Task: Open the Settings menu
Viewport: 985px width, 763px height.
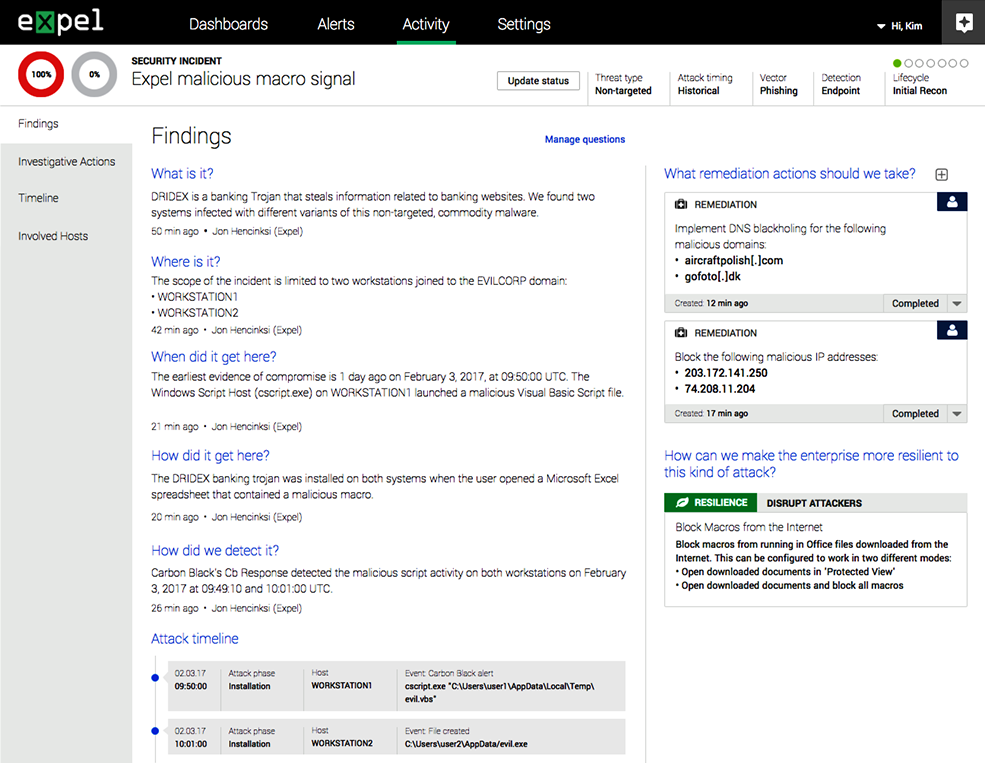Action: point(524,24)
